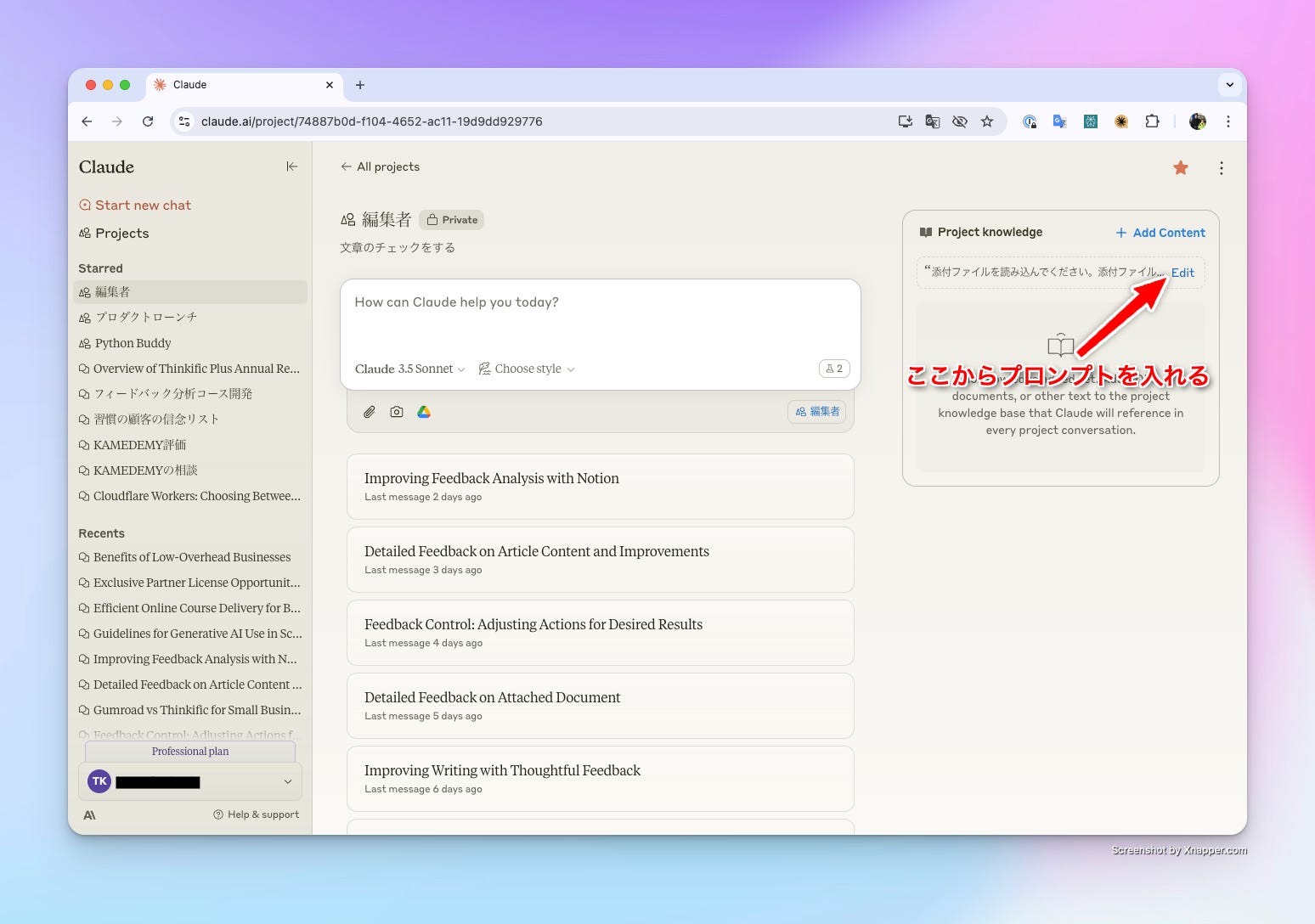Toggle the orange star project favorite
The image size is (1315, 924).
click(x=1181, y=167)
